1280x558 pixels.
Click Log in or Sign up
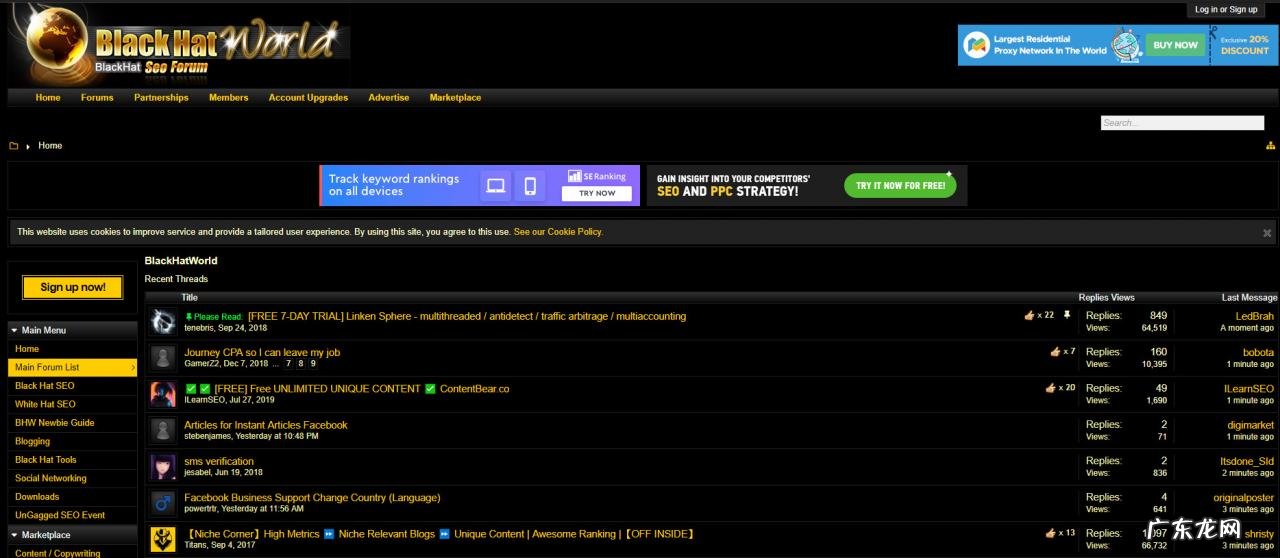pyautogui.click(x=1226, y=10)
